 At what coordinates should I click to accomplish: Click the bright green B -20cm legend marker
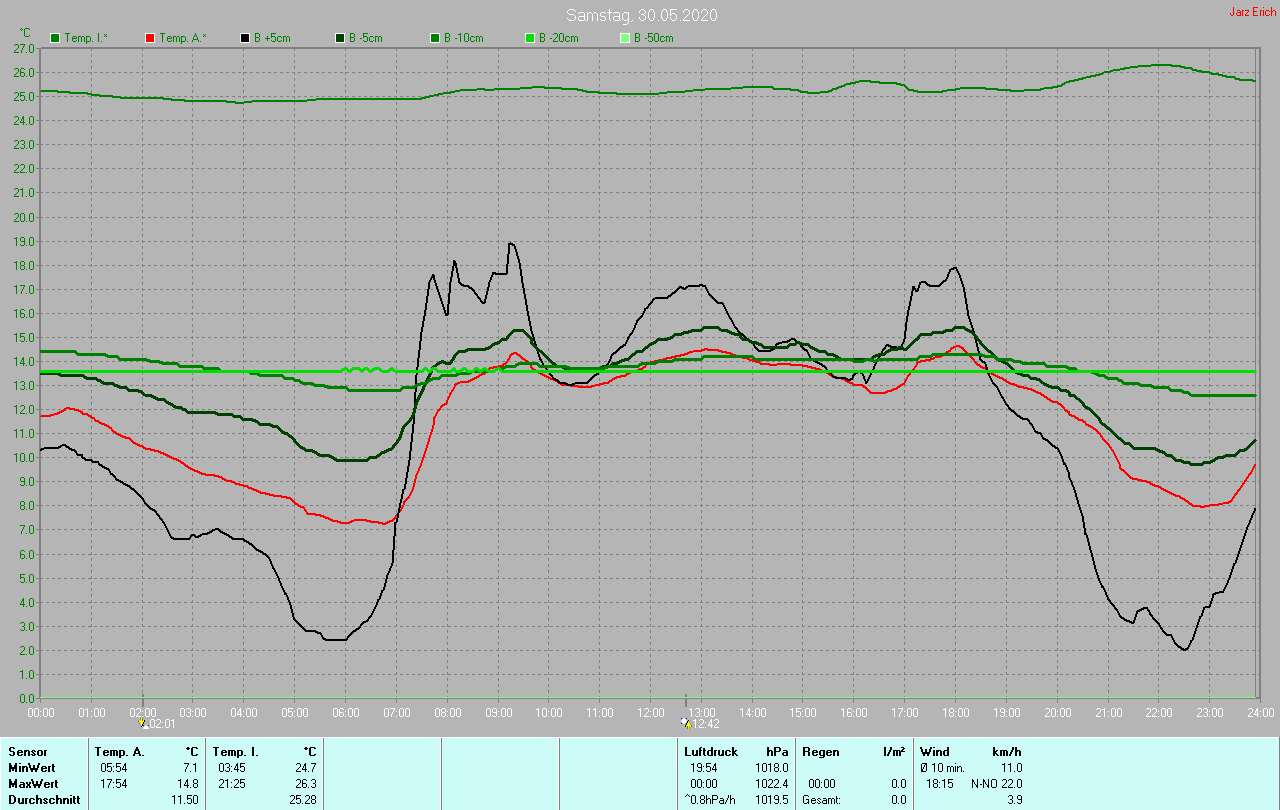(530, 38)
